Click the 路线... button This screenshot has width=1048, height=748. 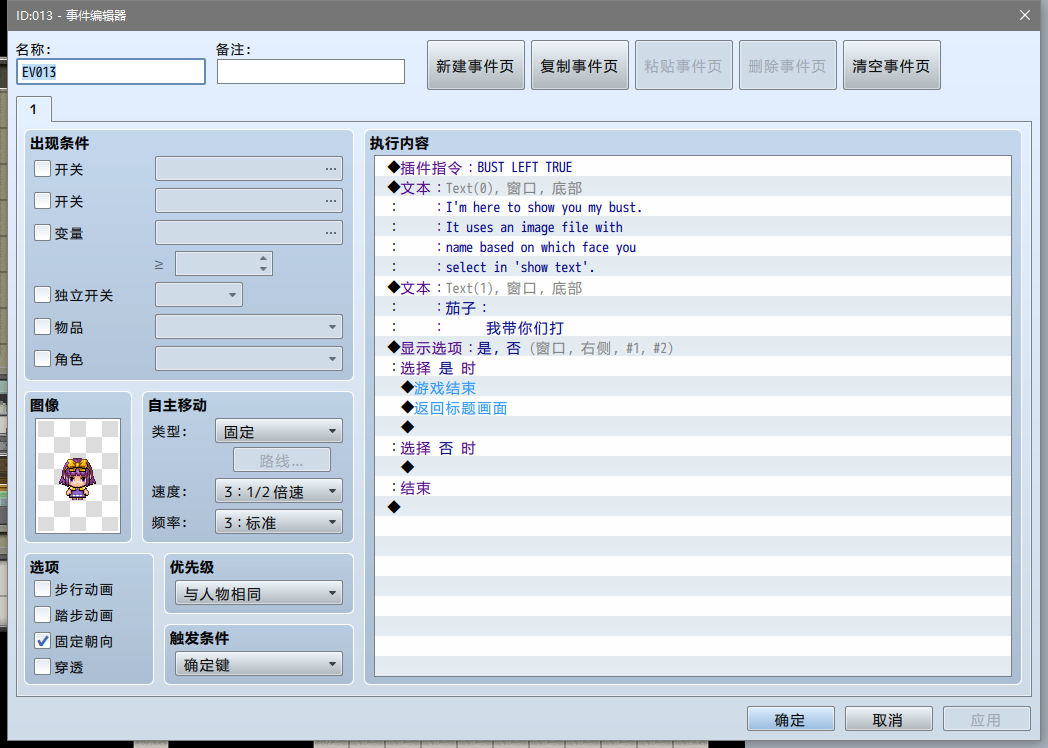click(281, 461)
